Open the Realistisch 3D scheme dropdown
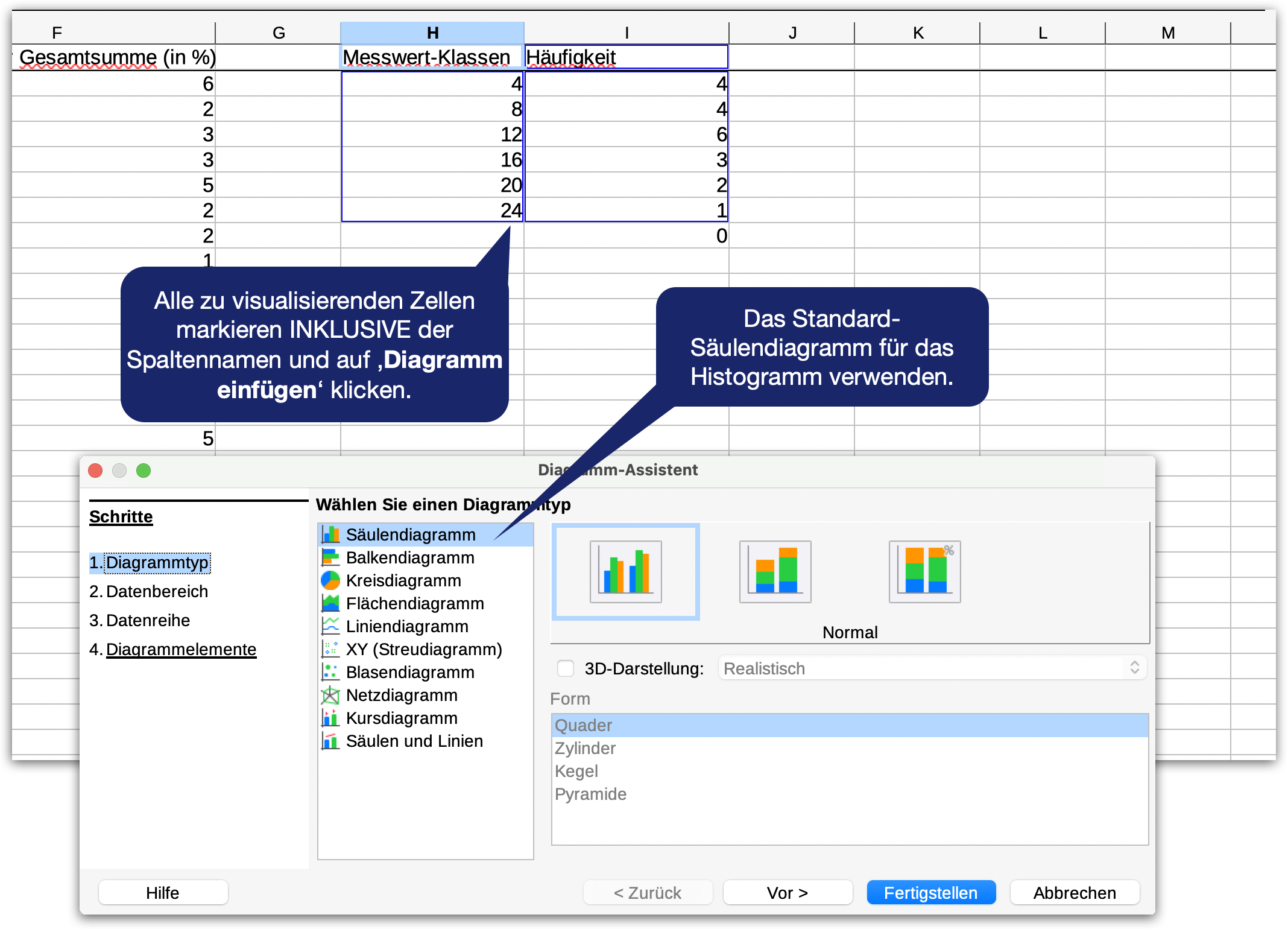1288x929 pixels. pyautogui.click(x=932, y=668)
